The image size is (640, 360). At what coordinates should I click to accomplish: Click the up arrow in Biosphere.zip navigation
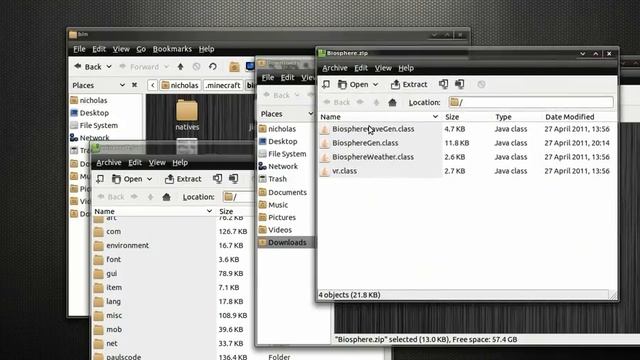point(376,102)
